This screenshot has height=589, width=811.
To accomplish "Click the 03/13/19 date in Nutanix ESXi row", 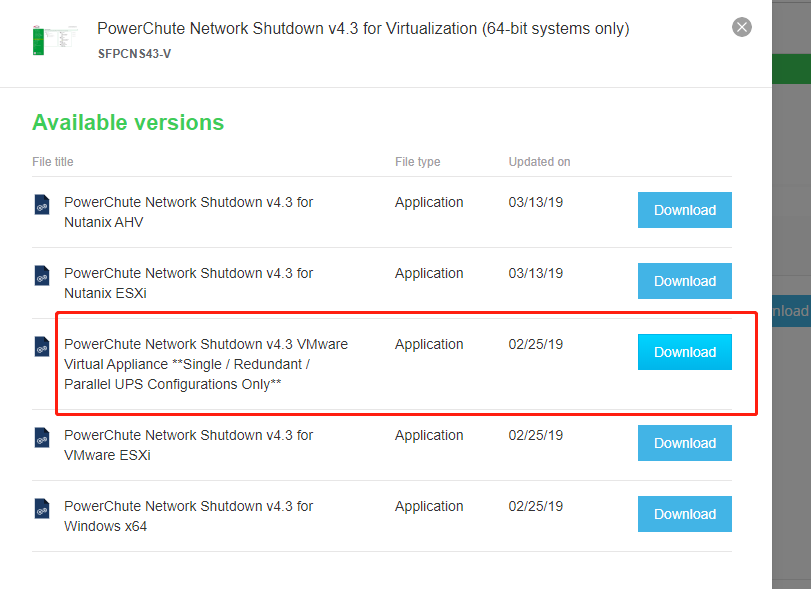I will point(535,273).
